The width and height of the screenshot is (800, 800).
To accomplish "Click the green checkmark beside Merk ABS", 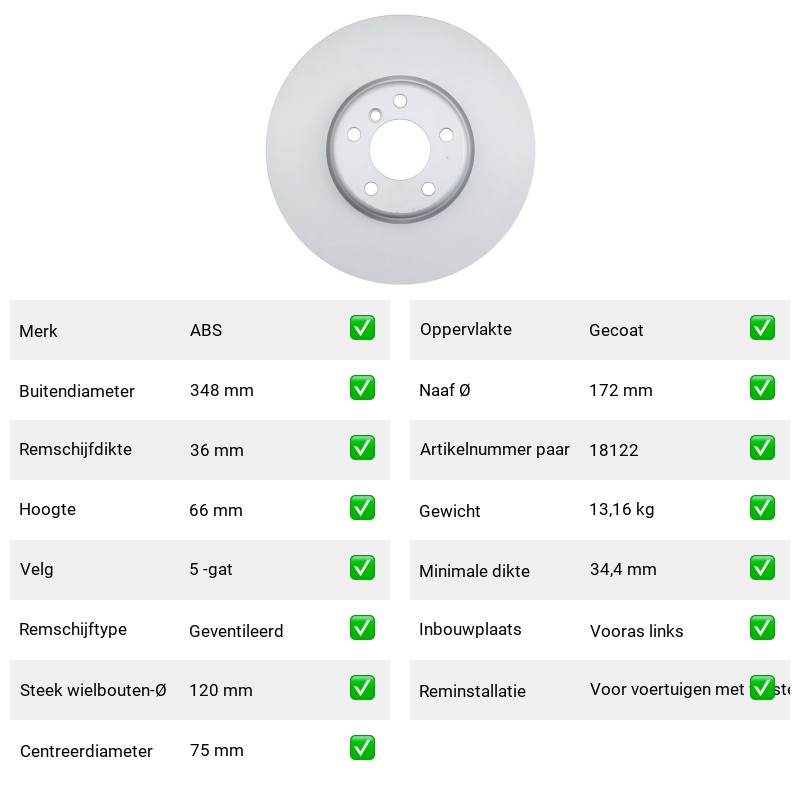I will 362,328.
